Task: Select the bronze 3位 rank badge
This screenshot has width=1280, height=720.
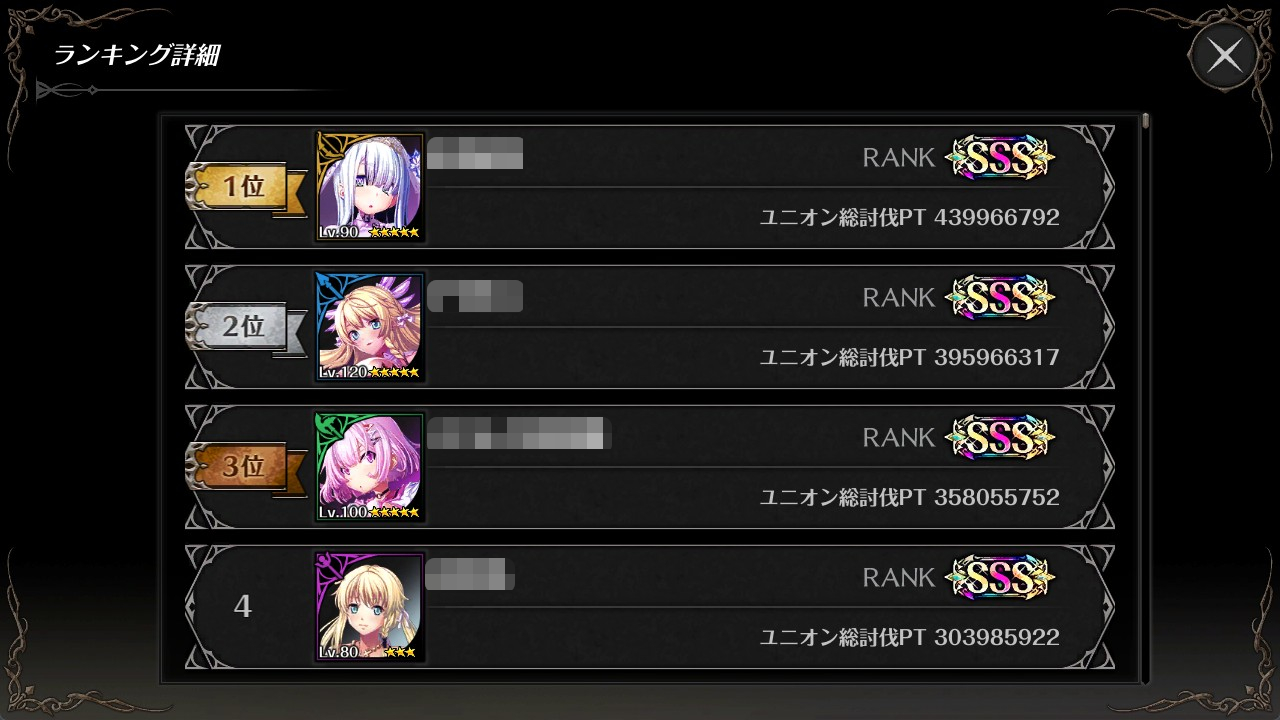Action: (x=245, y=468)
